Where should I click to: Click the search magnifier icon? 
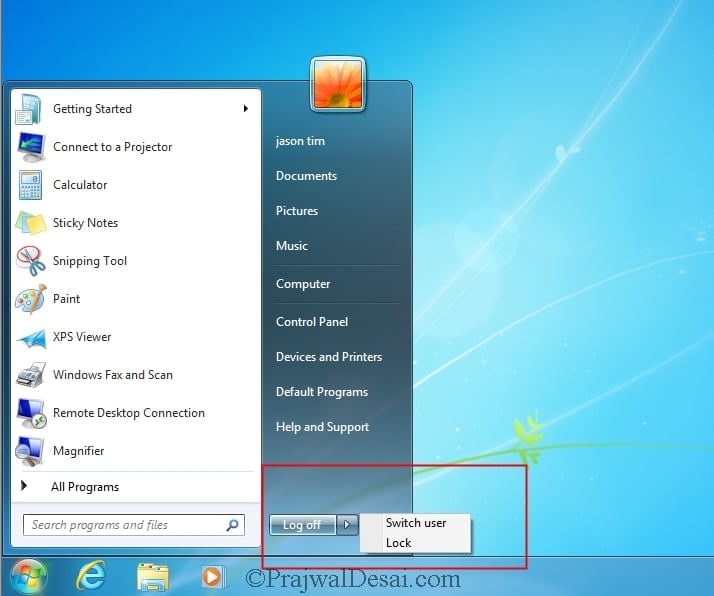click(x=232, y=525)
